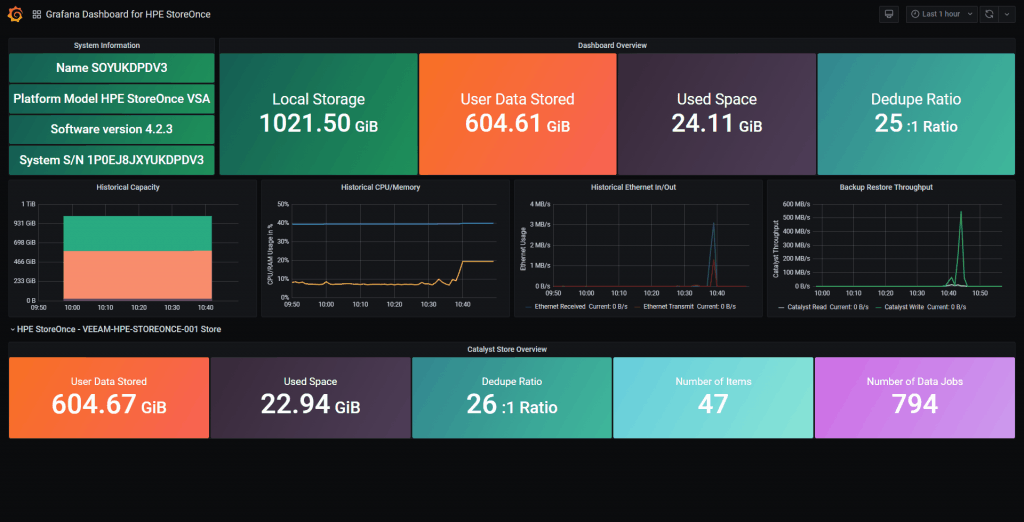This screenshot has width=1024, height=522.
Task: Click the Grafana Dashboard for HPE StoreOnce title
Action: (x=128, y=14)
